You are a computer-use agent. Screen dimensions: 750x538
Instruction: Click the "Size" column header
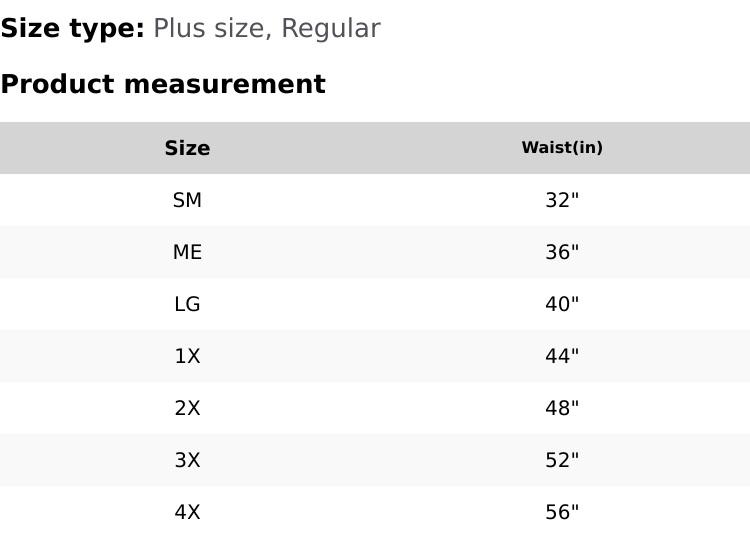187,148
